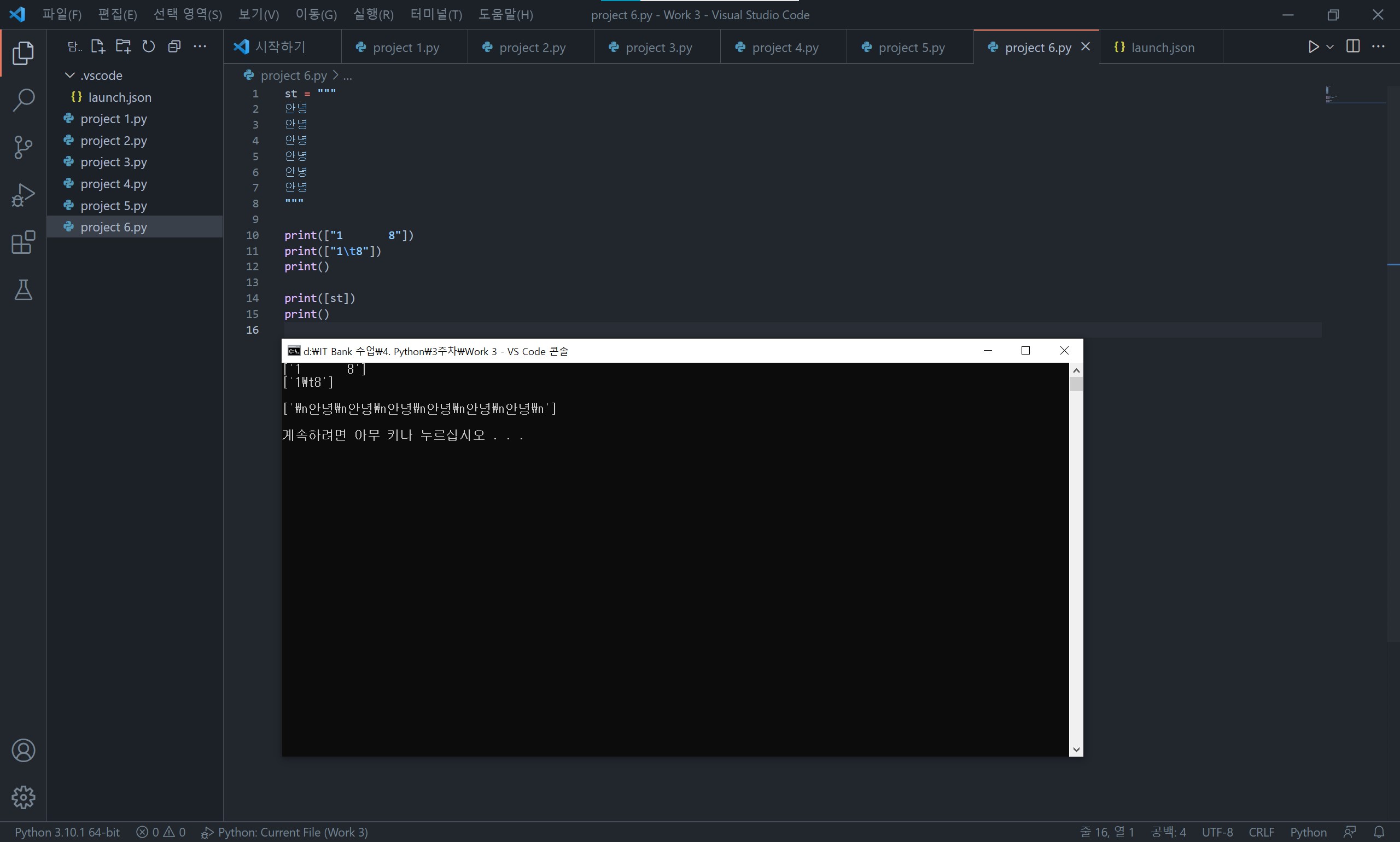Viewport: 1400px width, 842px height.
Task: Open the Extensions view
Action: click(x=24, y=243)
